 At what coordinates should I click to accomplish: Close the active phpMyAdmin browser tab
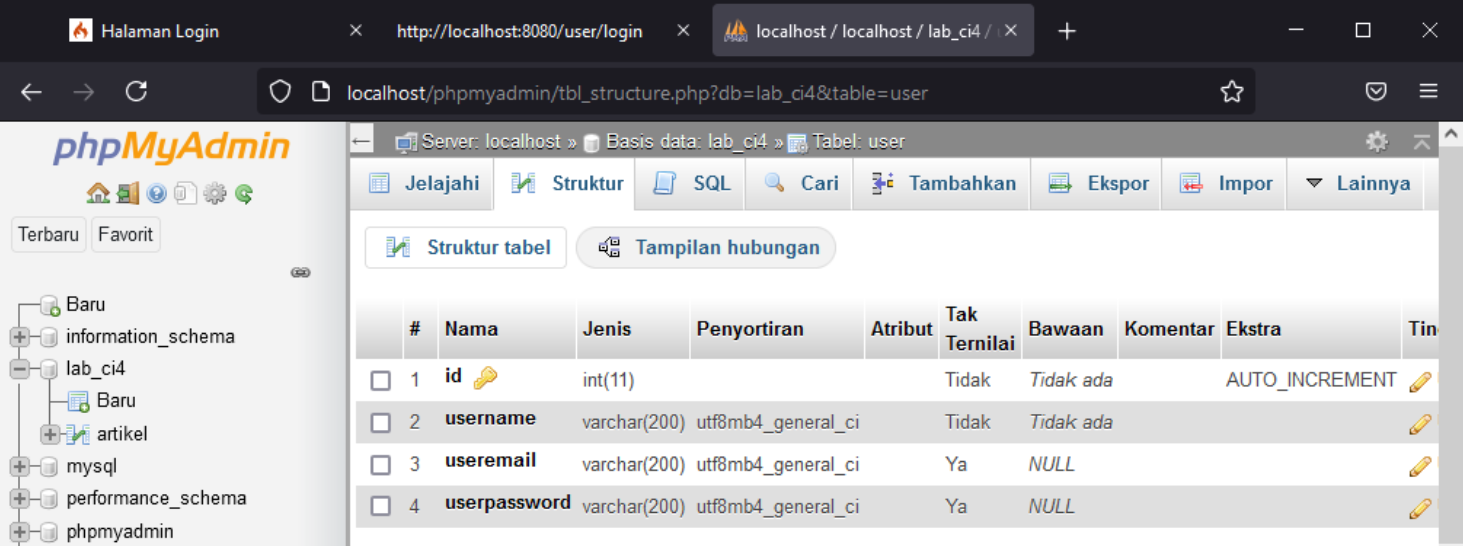point(1011,31)
